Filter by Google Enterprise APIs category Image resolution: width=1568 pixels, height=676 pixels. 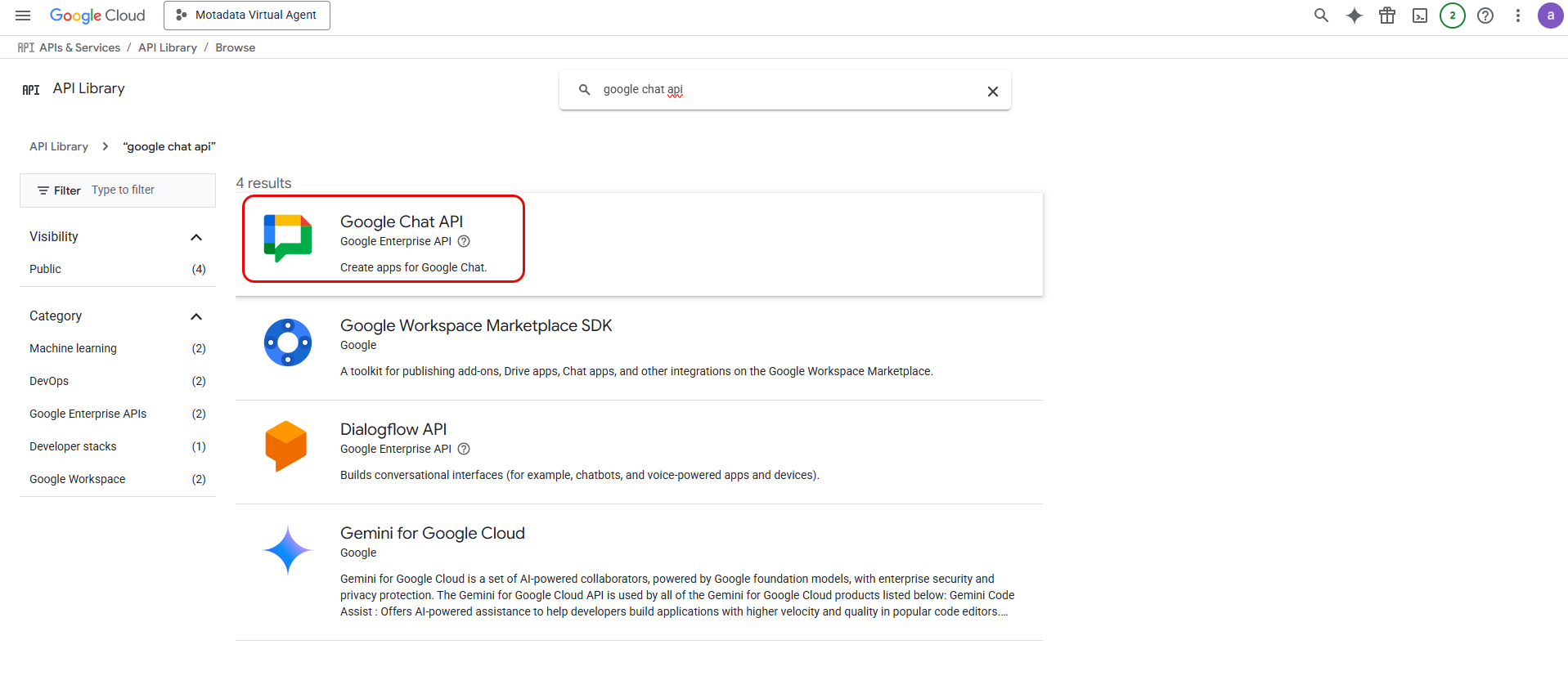118,414
